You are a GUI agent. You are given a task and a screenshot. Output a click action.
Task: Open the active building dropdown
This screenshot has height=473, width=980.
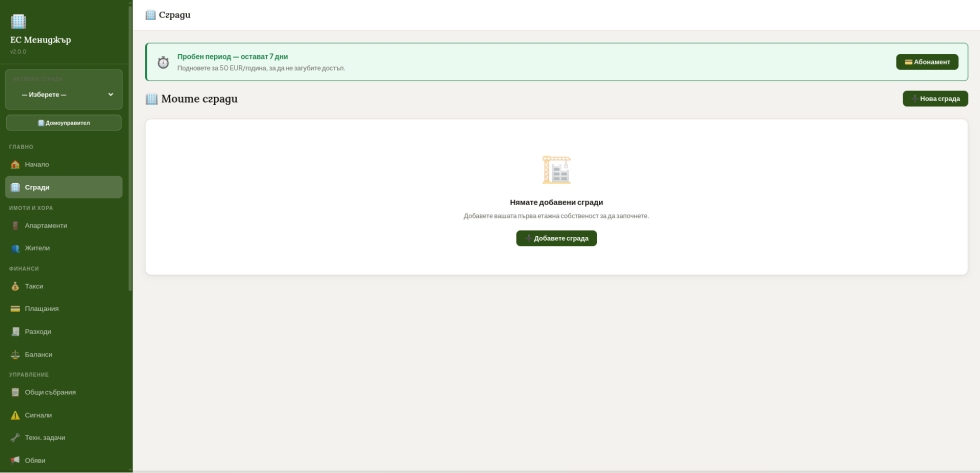[64, 94]
